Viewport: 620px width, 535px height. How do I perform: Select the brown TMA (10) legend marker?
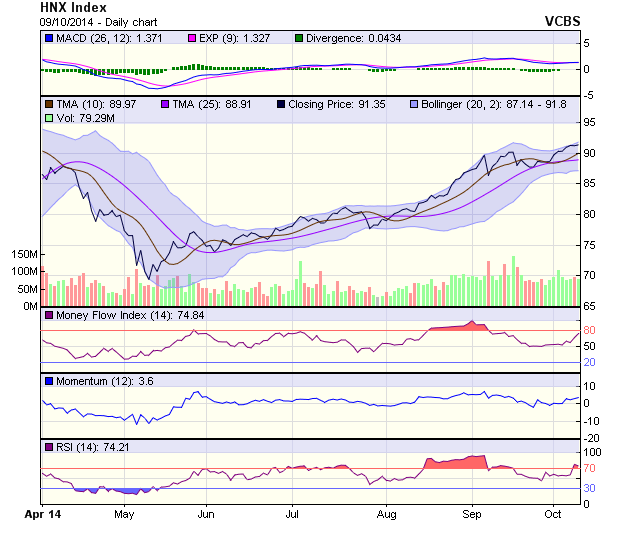(x=49, y=104)
